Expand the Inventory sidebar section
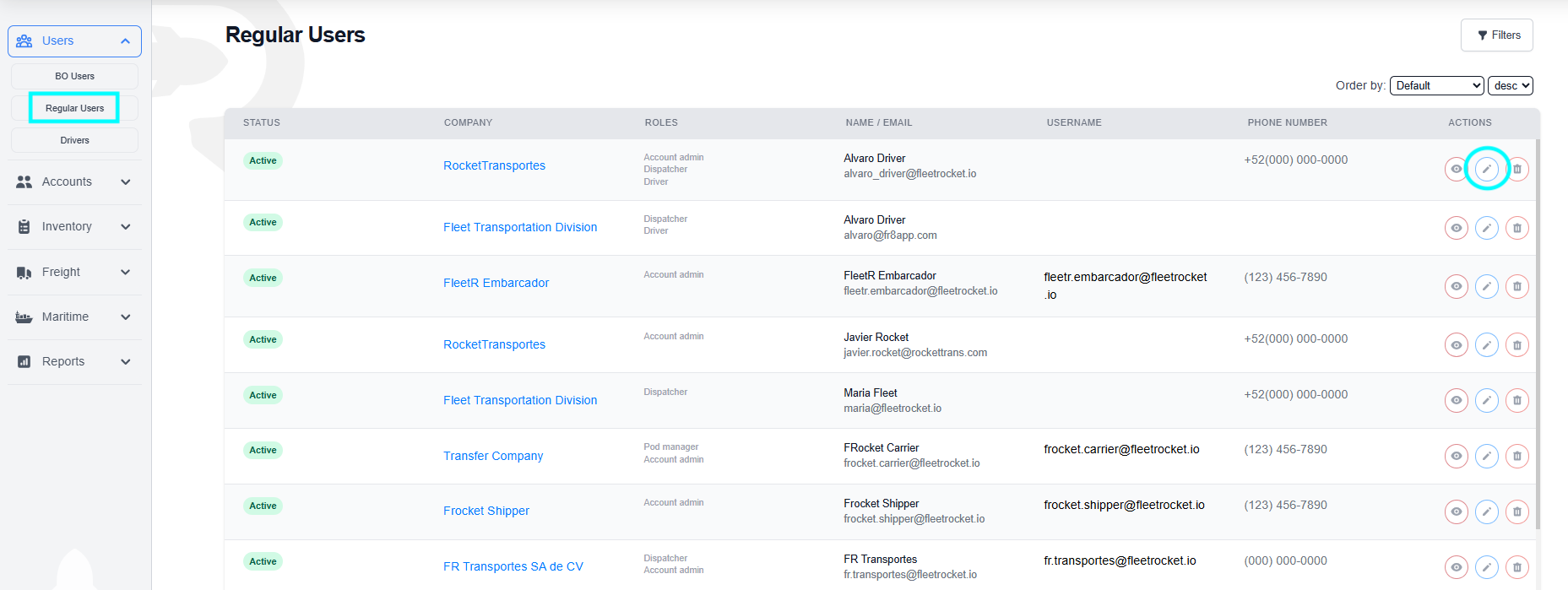1568x590 pixels. [x=74, y=226]
